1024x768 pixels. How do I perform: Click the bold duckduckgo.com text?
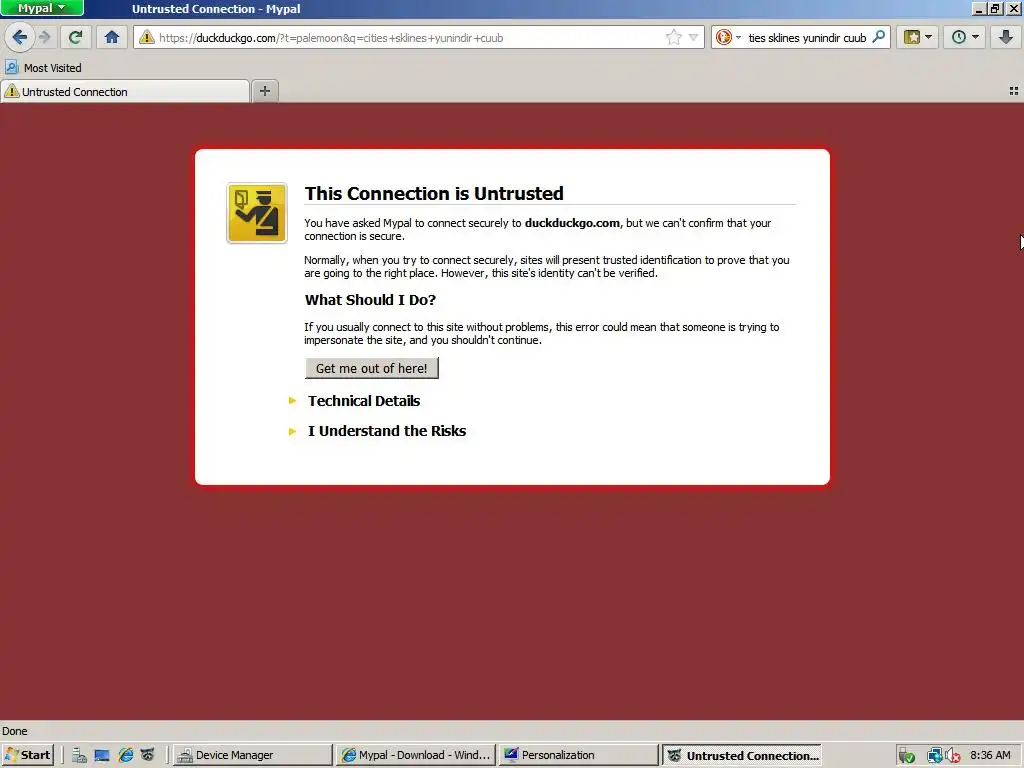(572, 223)
